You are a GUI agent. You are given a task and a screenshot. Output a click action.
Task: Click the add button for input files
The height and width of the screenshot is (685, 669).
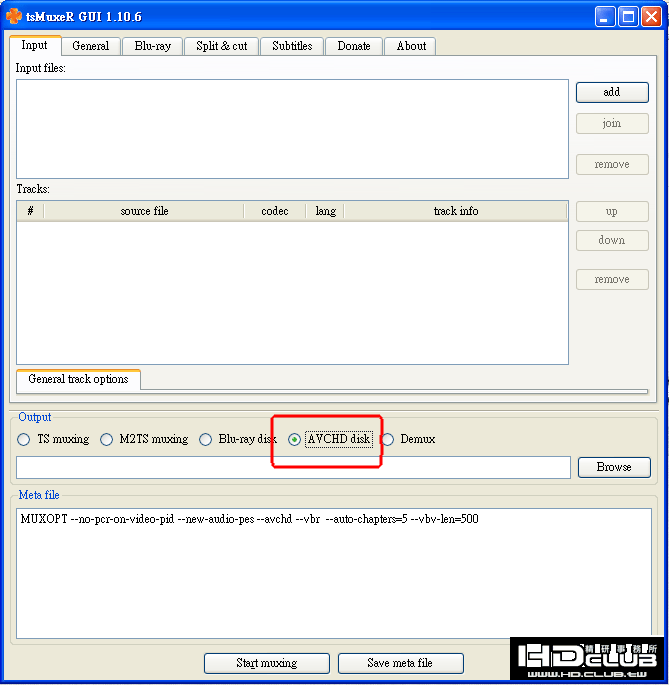tap(612, 92)
